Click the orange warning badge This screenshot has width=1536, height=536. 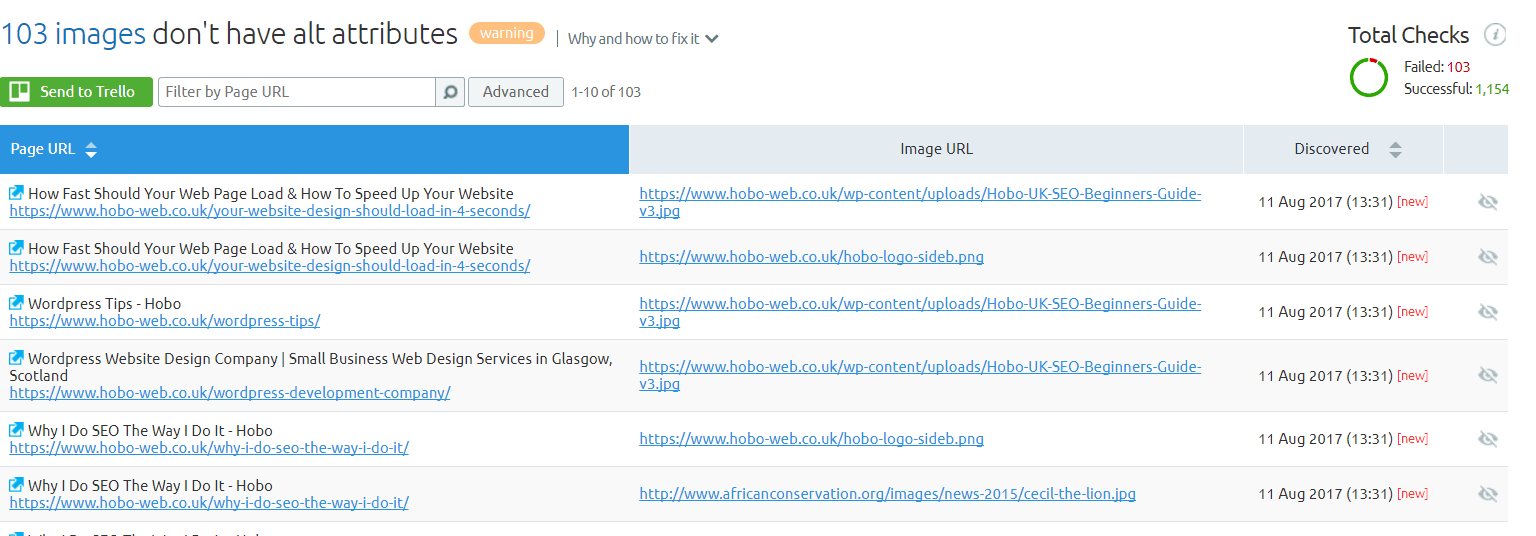coord(507,34)
